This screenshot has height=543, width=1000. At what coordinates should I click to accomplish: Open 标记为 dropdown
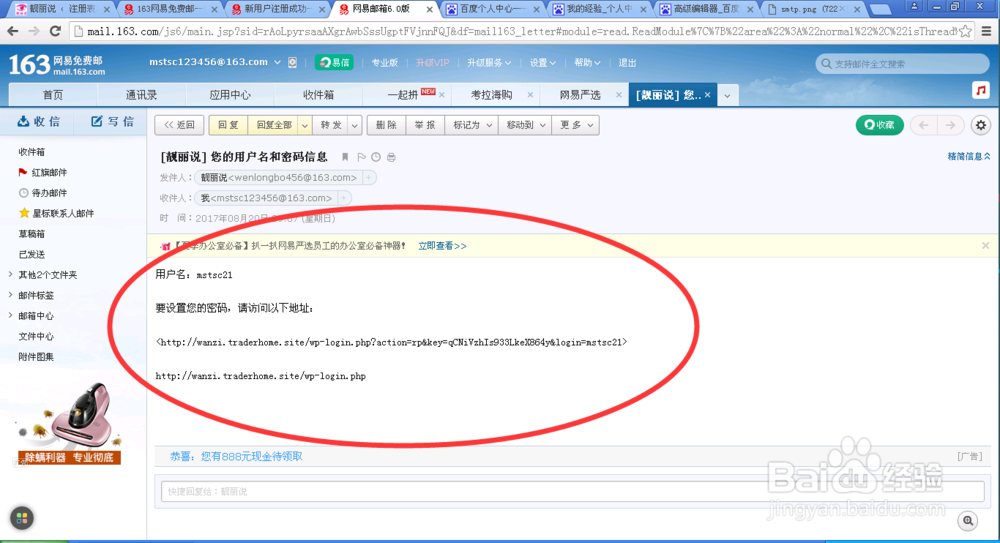(472, 125)
